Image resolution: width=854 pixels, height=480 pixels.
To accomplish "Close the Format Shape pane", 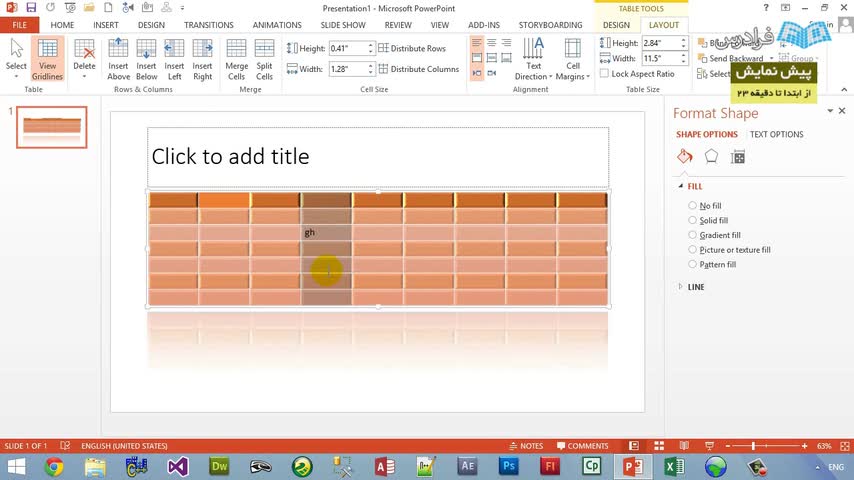I will tap(842, 111).
